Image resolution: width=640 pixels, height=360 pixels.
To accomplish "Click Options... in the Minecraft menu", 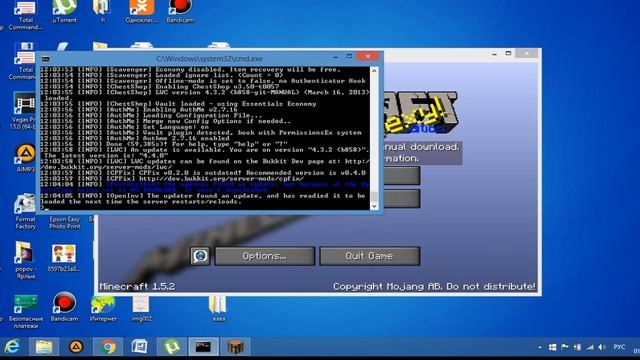I will pyautogui.click(x=264, y=256).
